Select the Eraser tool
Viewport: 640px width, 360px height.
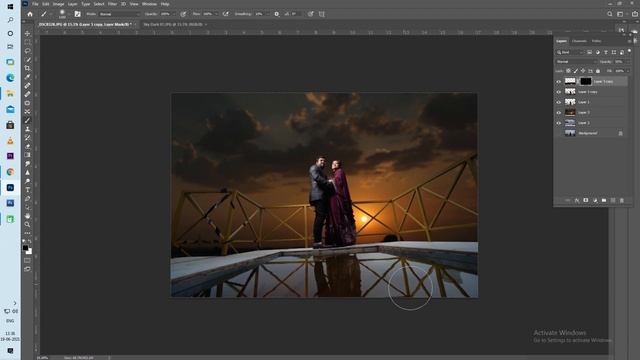(x=27, y=146)
